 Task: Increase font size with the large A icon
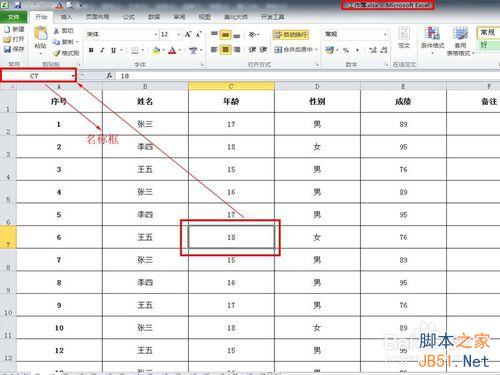[x=188, y=34]
